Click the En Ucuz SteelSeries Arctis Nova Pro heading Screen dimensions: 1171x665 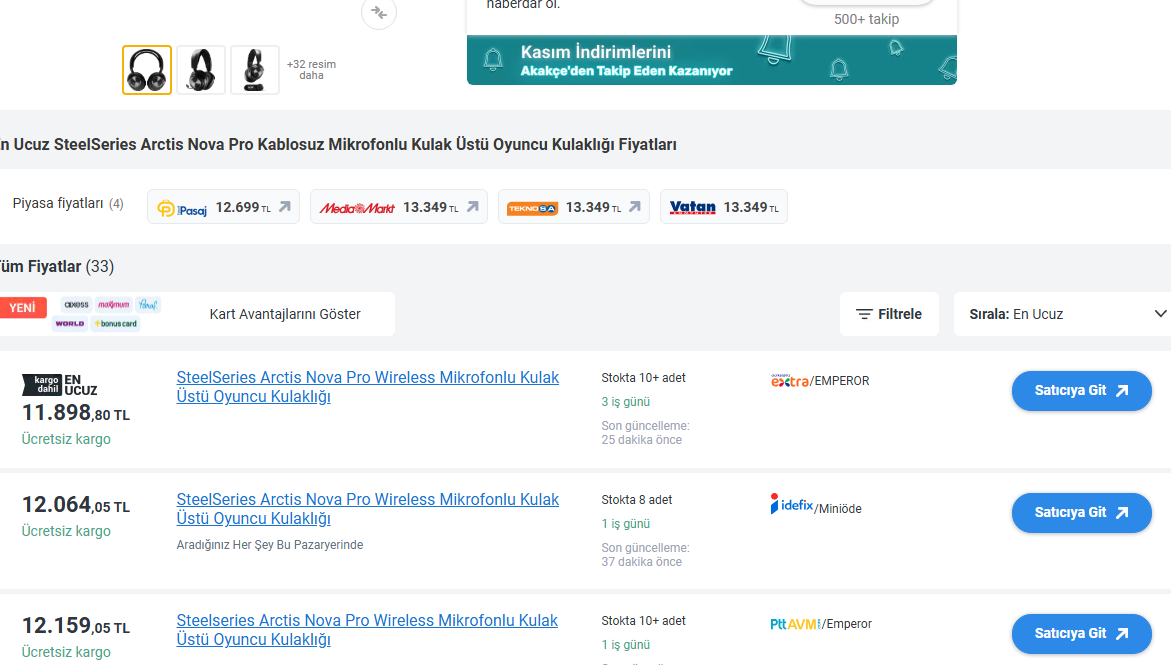click(338, 144)
